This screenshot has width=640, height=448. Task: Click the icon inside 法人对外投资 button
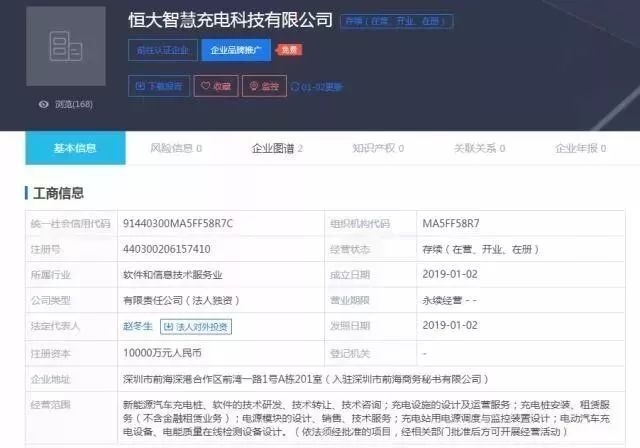[168, 327]
